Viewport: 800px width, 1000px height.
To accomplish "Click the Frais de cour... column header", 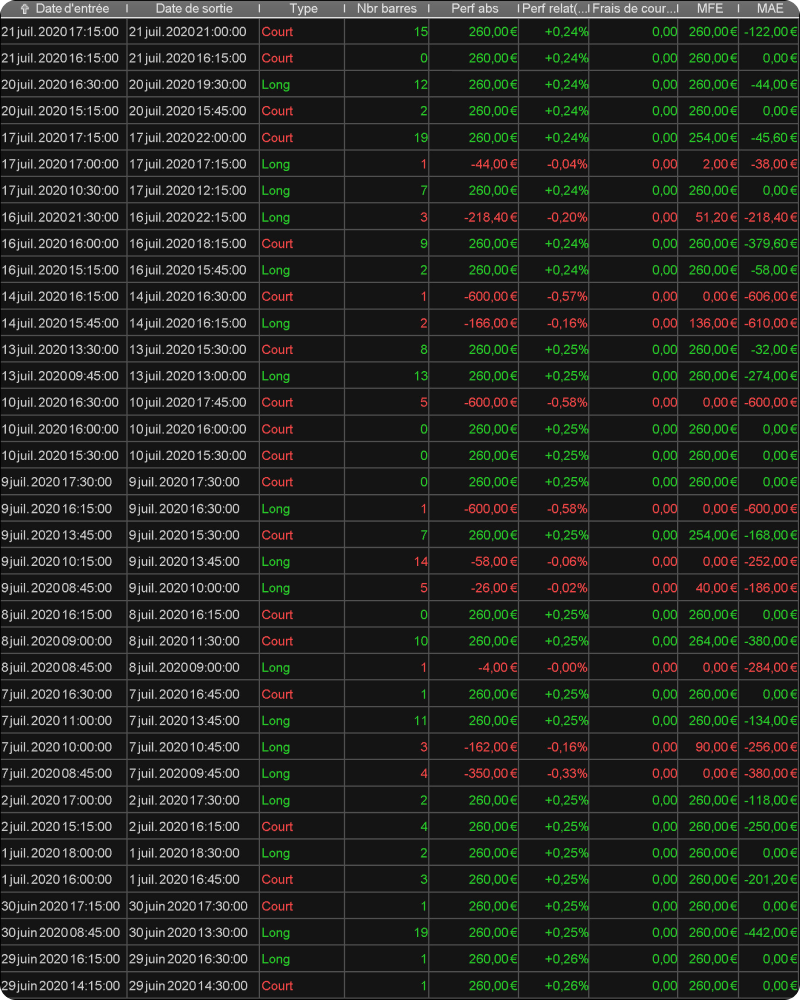I will point(634,8).
